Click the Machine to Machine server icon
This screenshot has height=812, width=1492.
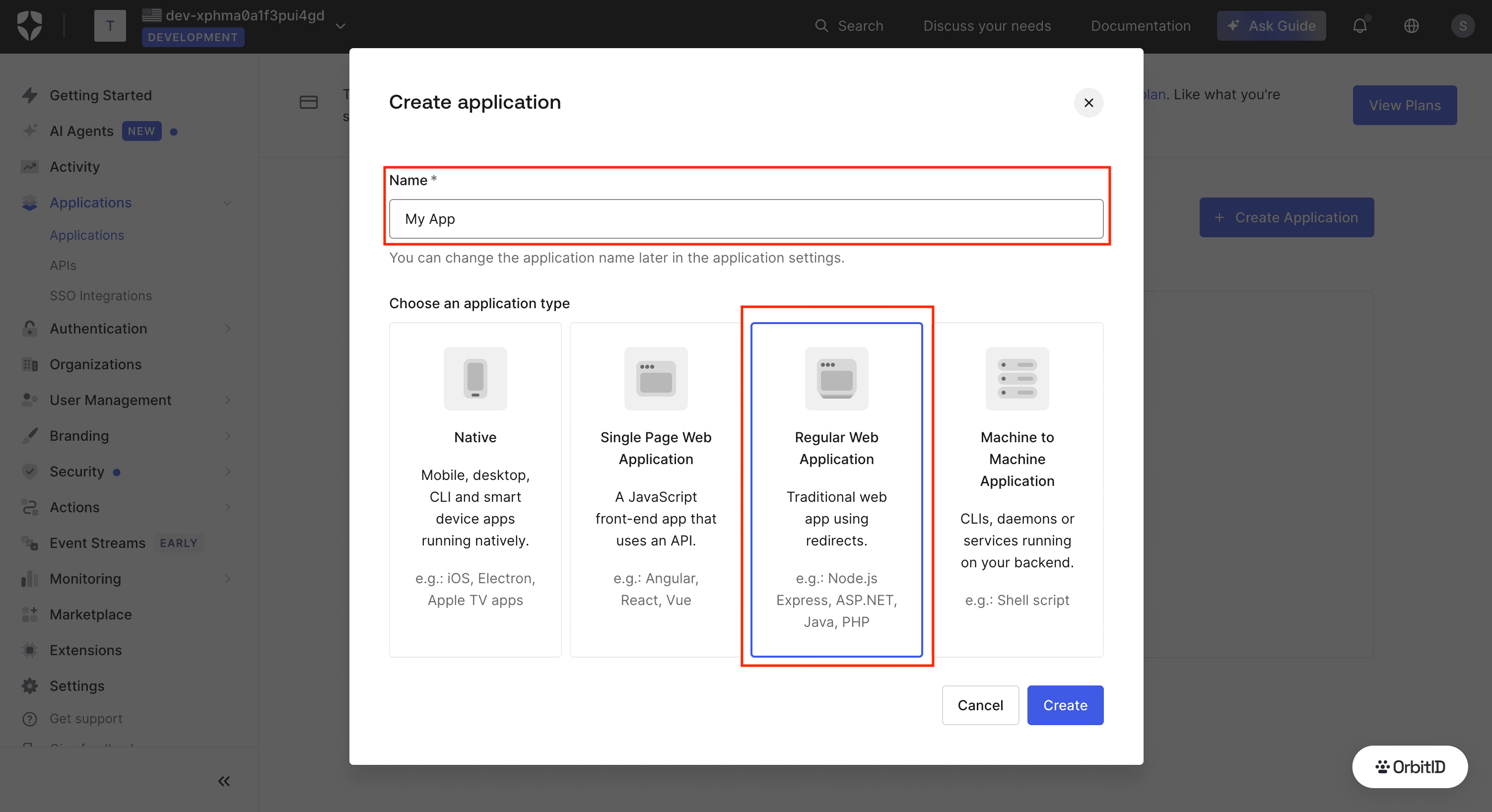coord(1017,379)
